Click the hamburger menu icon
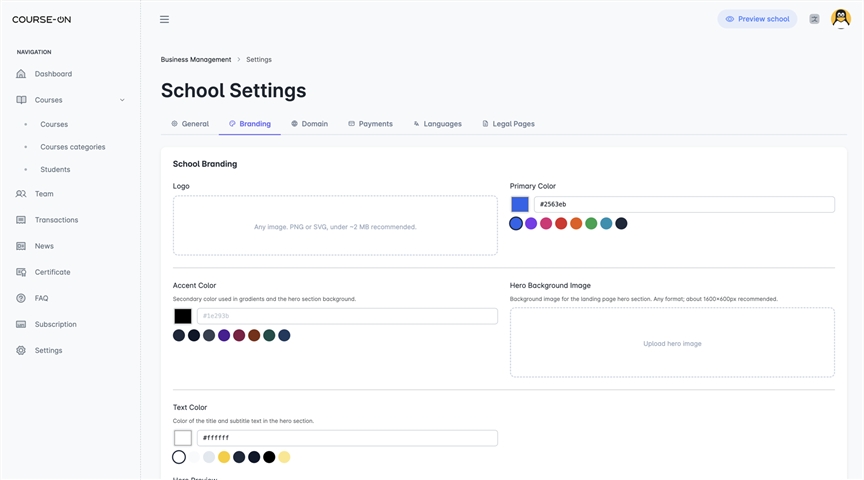The image size is (864, 480). 164,19
